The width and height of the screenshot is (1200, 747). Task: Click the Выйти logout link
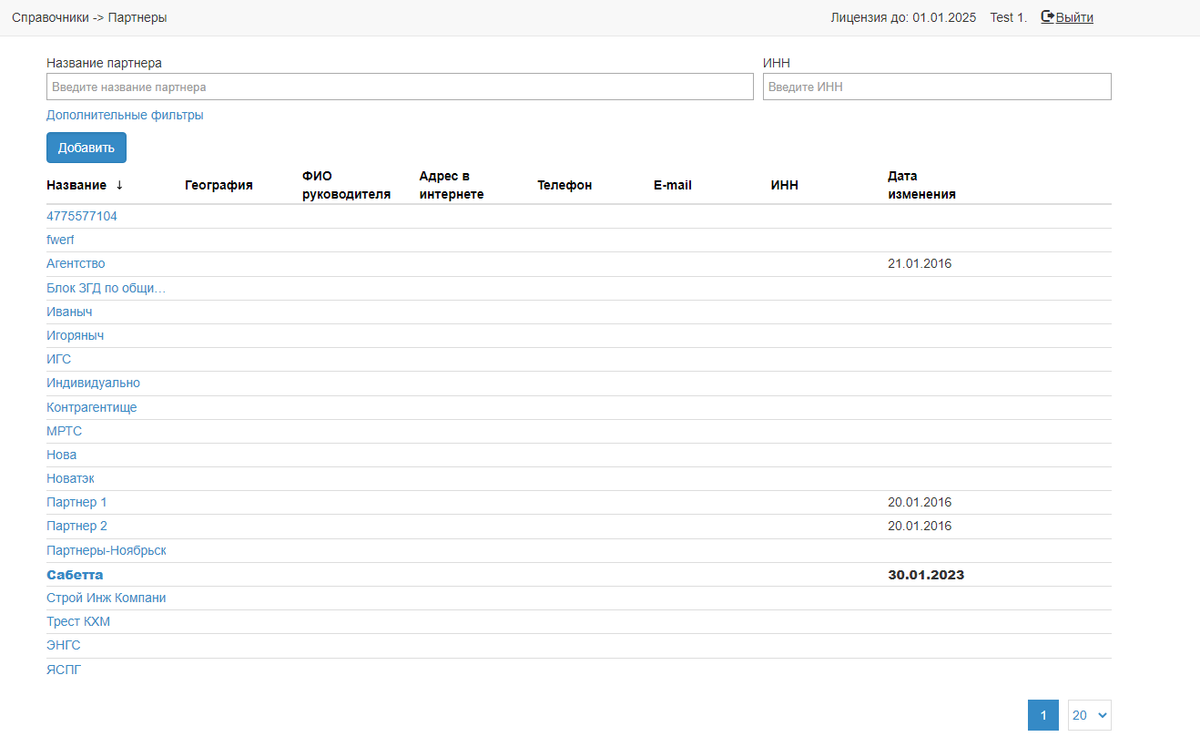tap(1074, 17)
